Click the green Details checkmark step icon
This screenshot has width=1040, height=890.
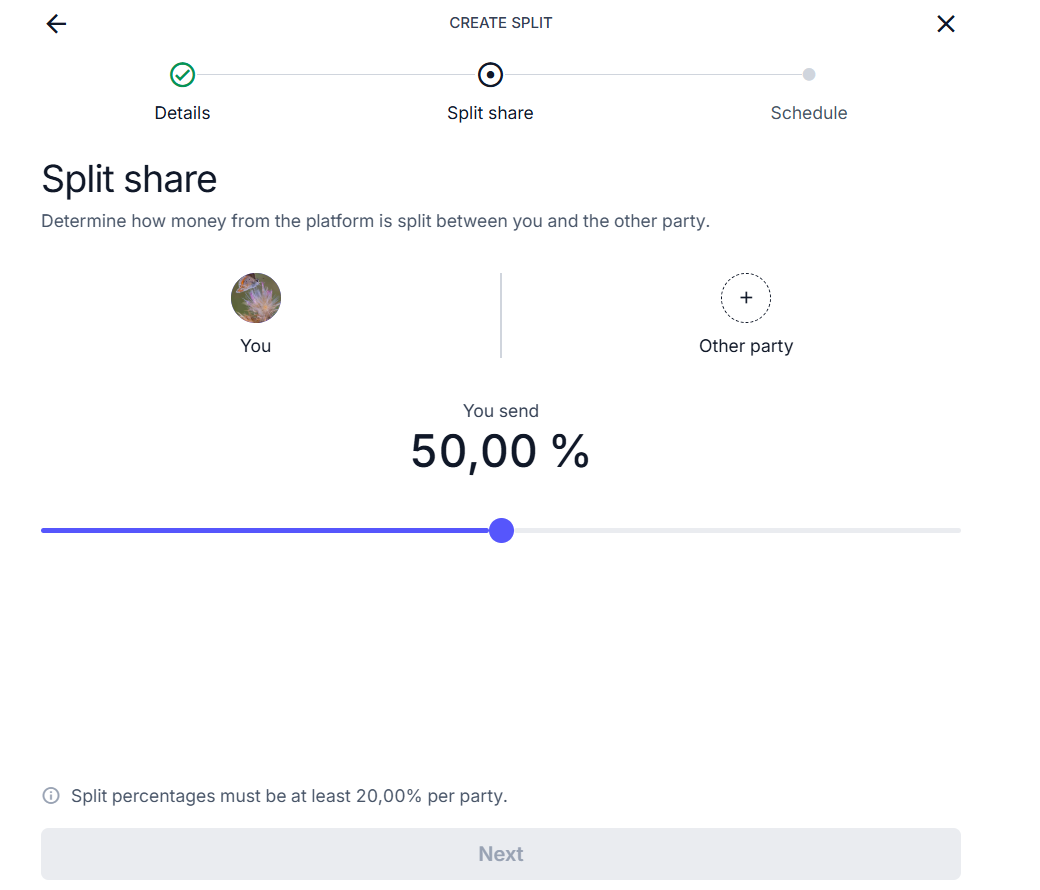[x=182, y=75]
